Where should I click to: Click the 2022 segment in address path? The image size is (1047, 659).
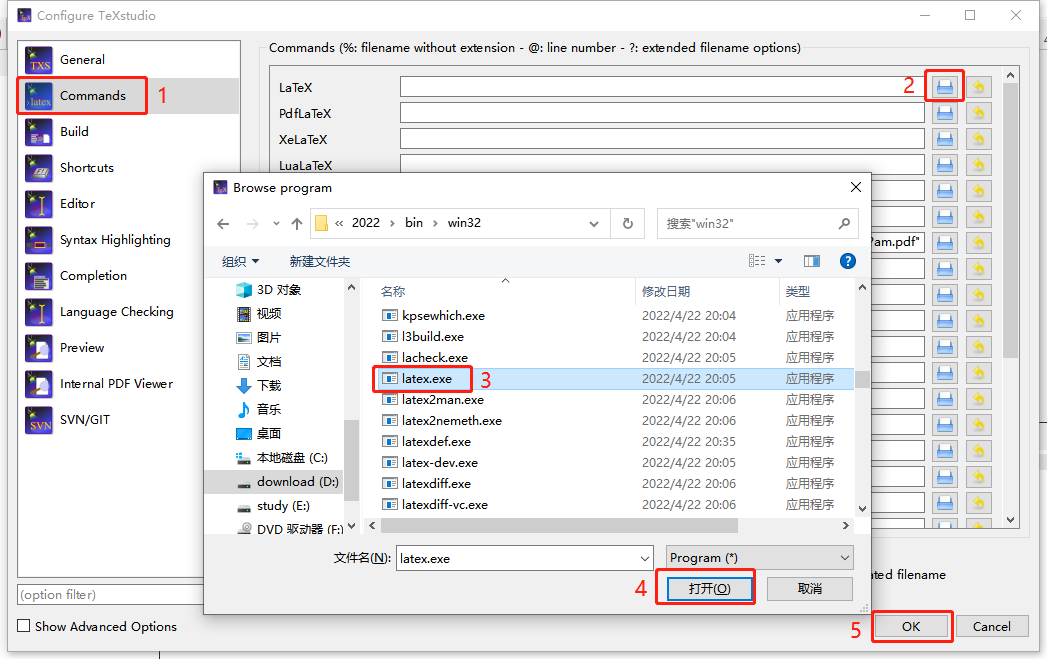366,223
